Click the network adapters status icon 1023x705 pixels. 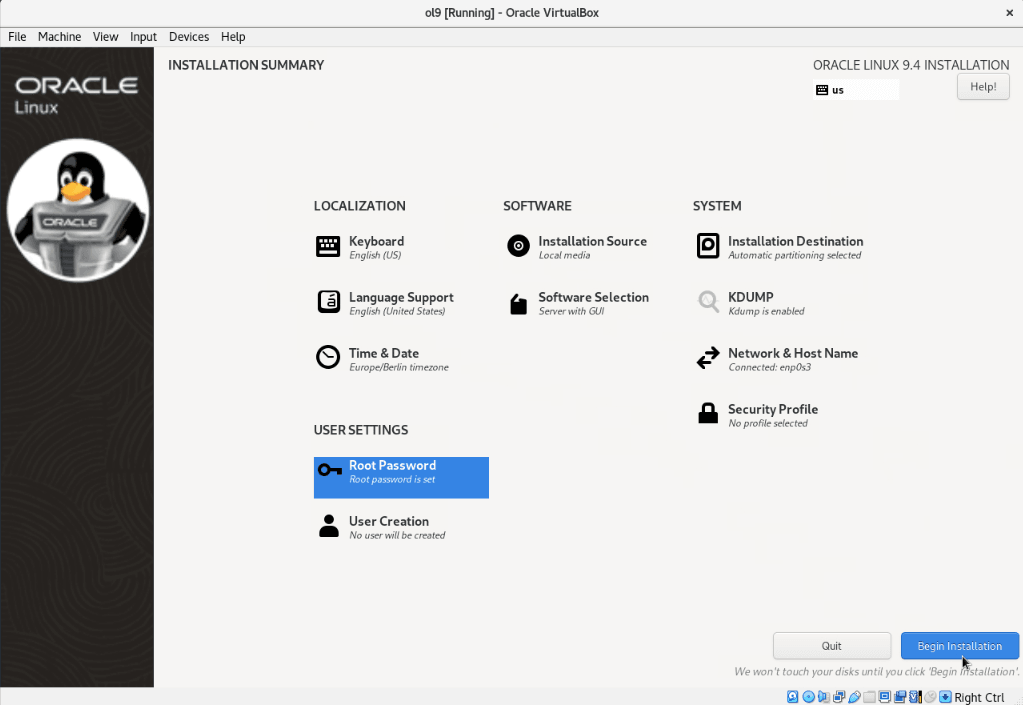pos(839,697)
